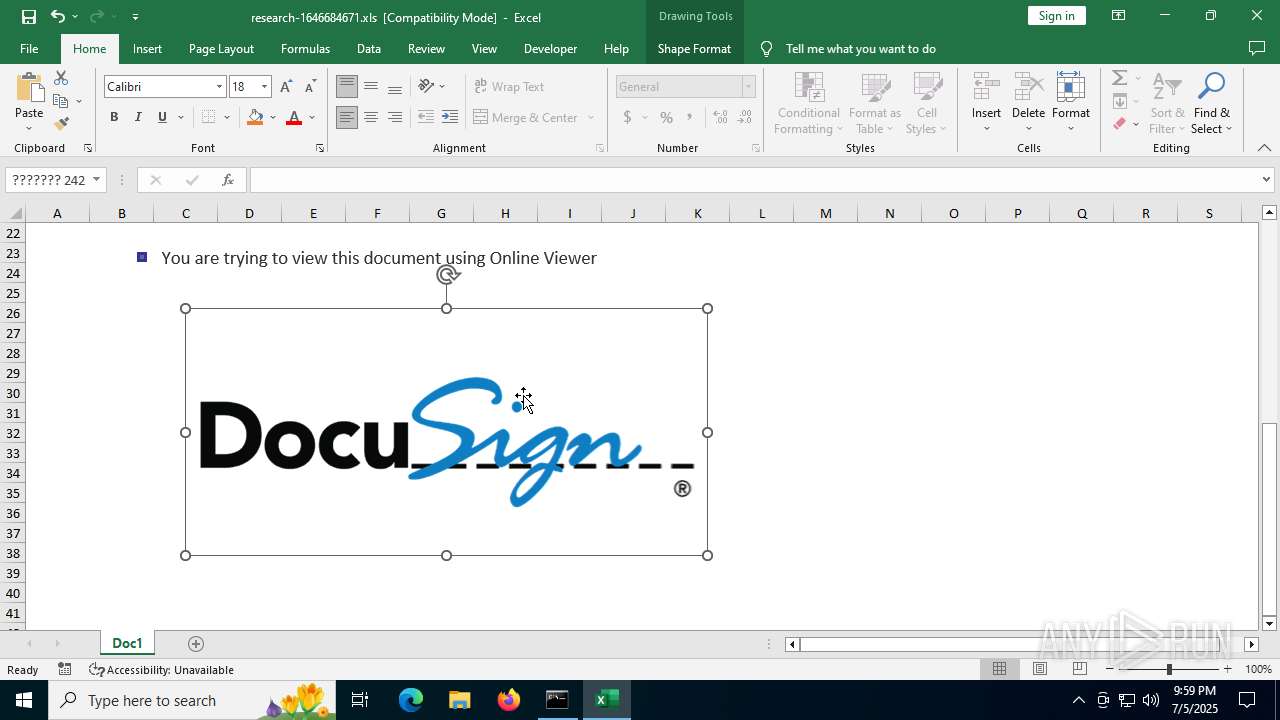Toggle Italic formatting
This screenshot has width=1280, height=720.
click(138, 117)
